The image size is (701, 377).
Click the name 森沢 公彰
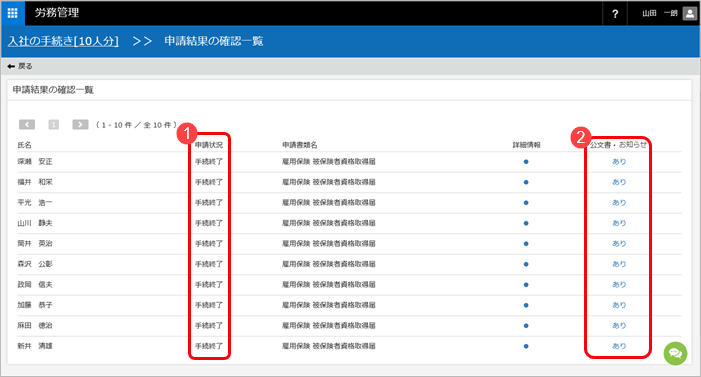[35, 264]
